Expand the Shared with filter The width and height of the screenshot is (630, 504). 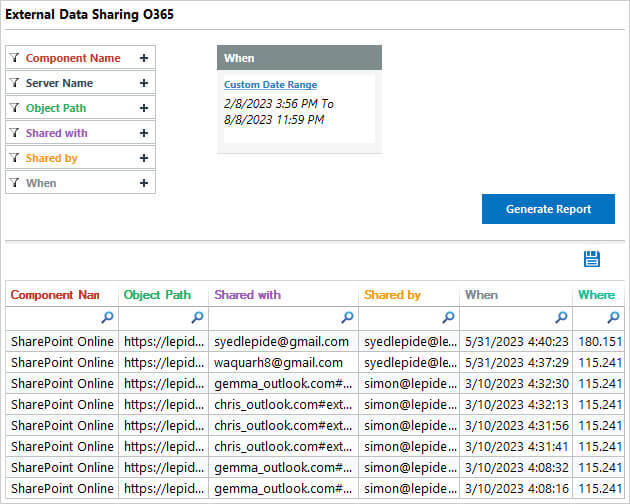pyautogui.click(x=144, y=133)
